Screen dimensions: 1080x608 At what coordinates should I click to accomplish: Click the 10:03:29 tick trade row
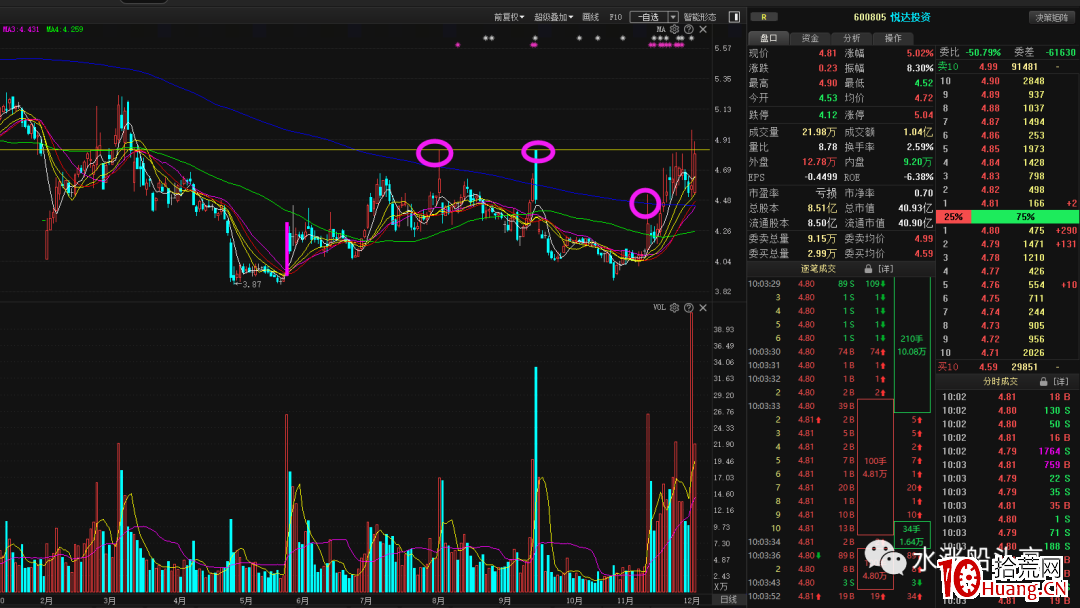(820, 284)
